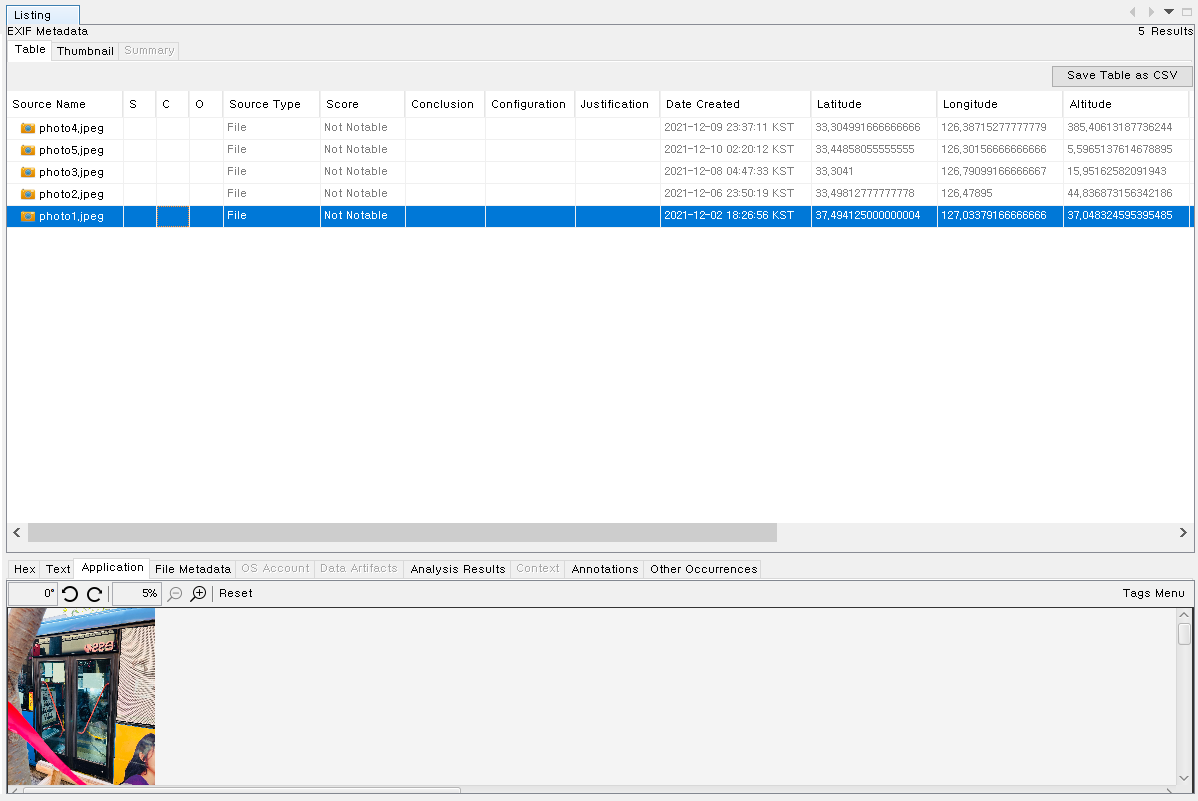
Task: Sort by Date Created column header
Action: tap(735, 105)
